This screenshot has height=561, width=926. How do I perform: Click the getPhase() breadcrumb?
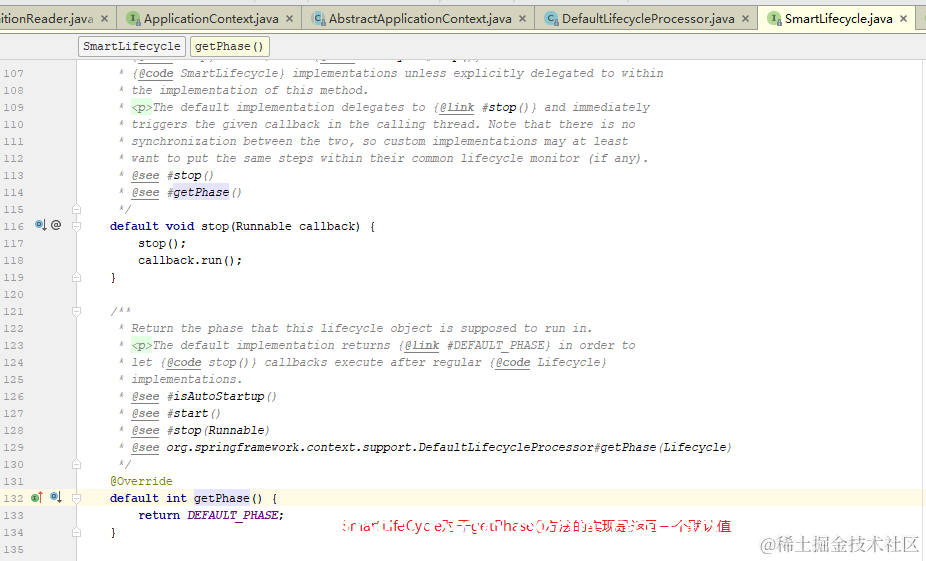point(229,46)
